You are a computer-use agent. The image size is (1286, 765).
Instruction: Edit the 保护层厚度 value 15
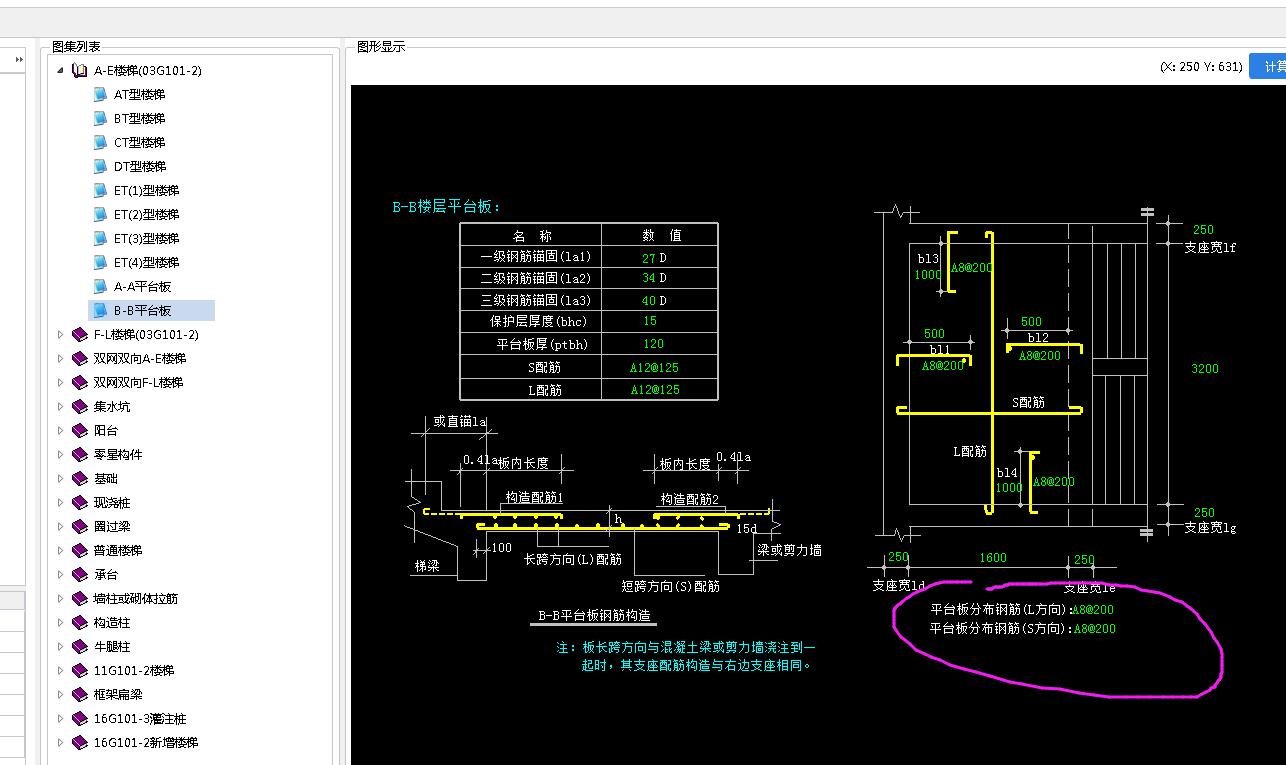point(650,322)
